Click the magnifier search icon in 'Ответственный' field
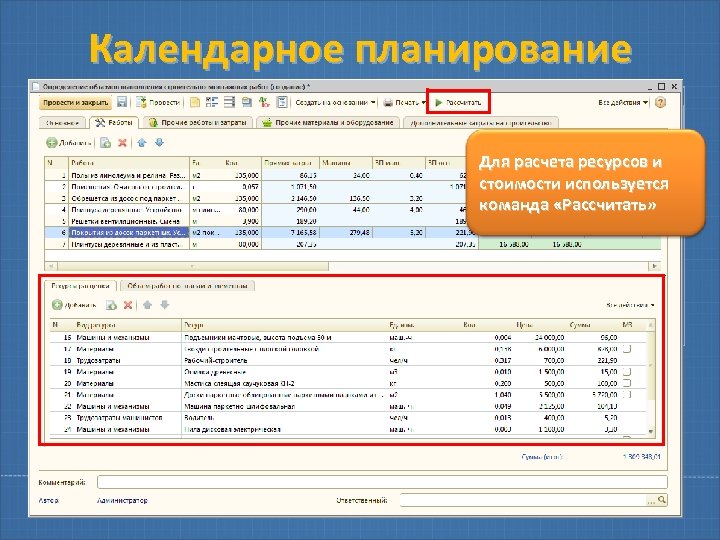The height and width of the screenshot is (540, 720). pyautogui.click(x=662, y=500)
